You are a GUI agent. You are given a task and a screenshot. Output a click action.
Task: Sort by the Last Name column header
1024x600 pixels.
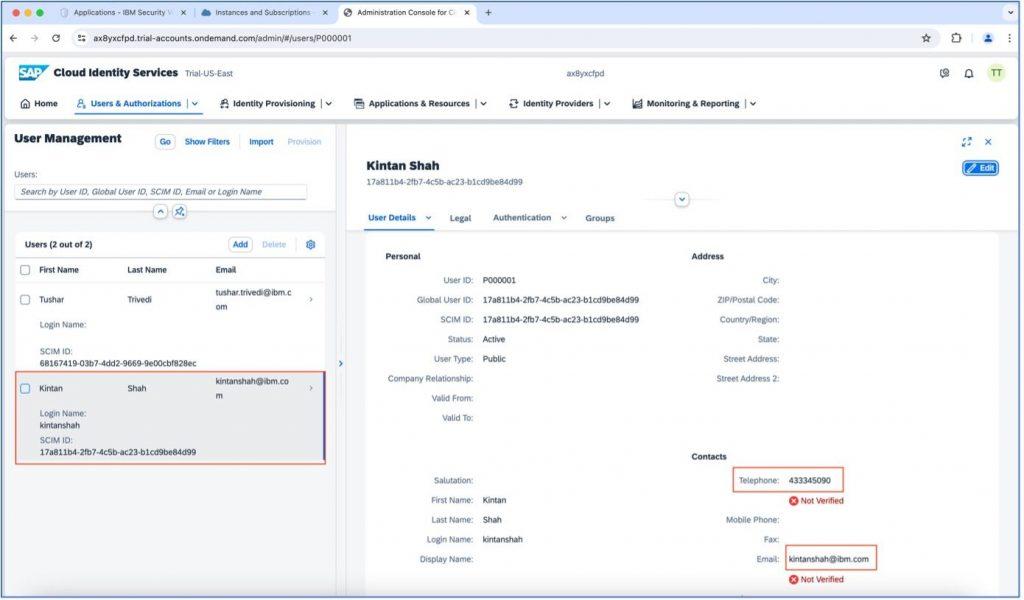tap(147, 270)
